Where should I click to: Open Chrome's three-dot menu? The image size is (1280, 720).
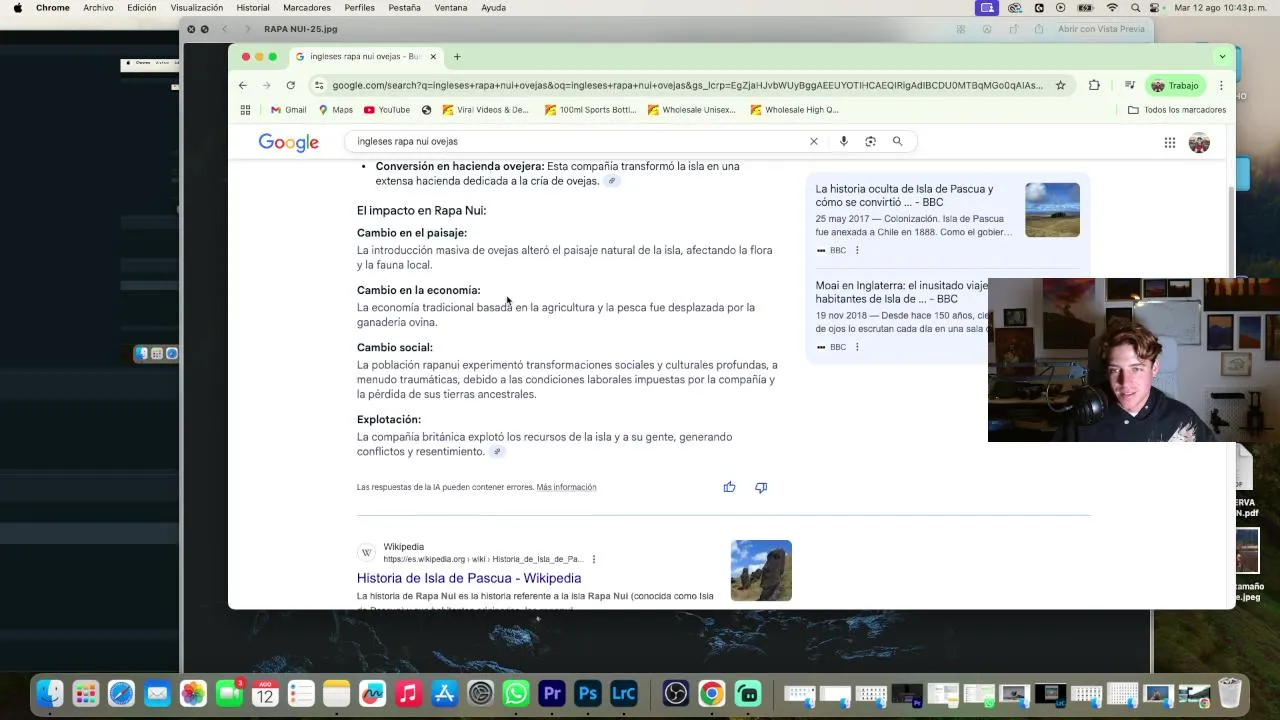pos(1221,85)
